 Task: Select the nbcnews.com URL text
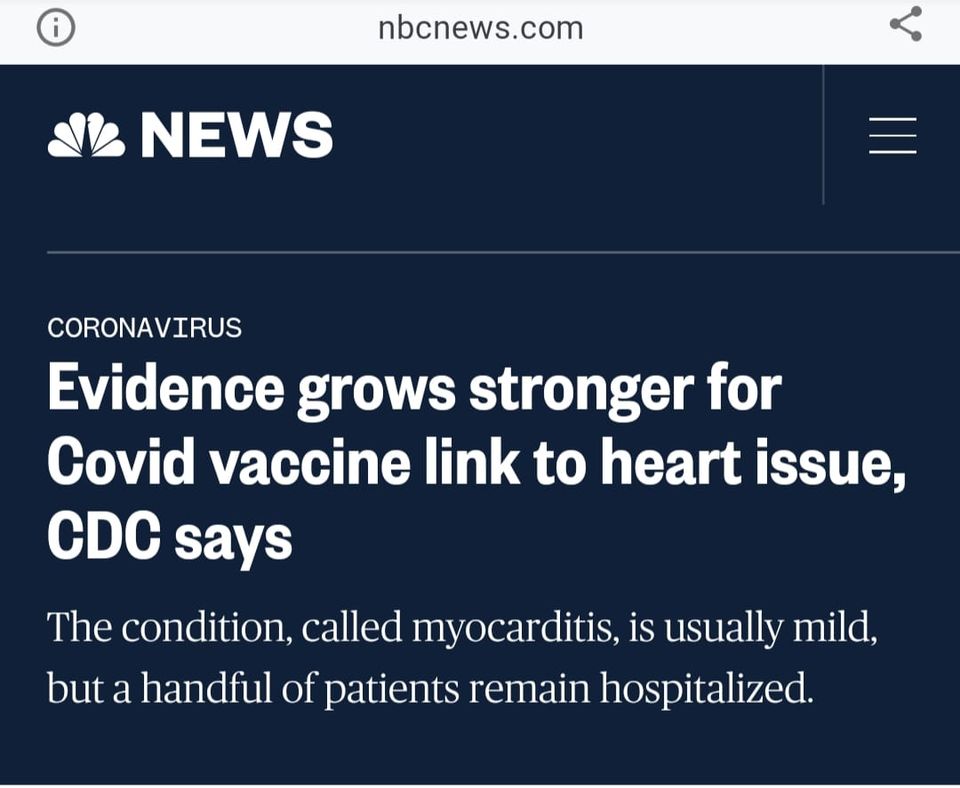pos(481,28)
